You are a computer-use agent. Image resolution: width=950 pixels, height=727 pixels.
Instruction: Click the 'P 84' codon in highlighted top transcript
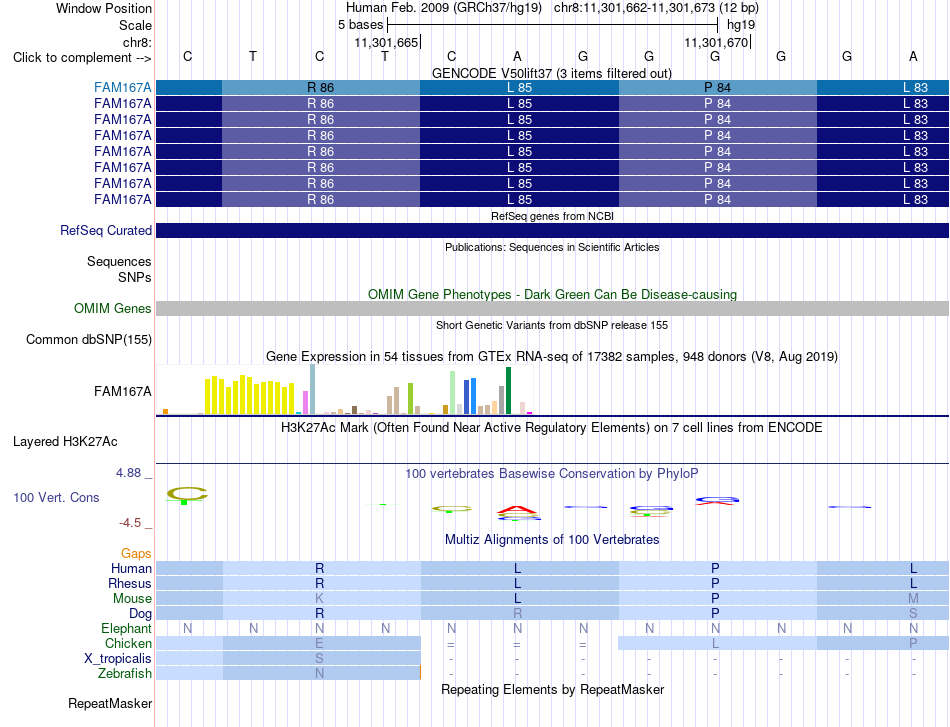(717, 87)
